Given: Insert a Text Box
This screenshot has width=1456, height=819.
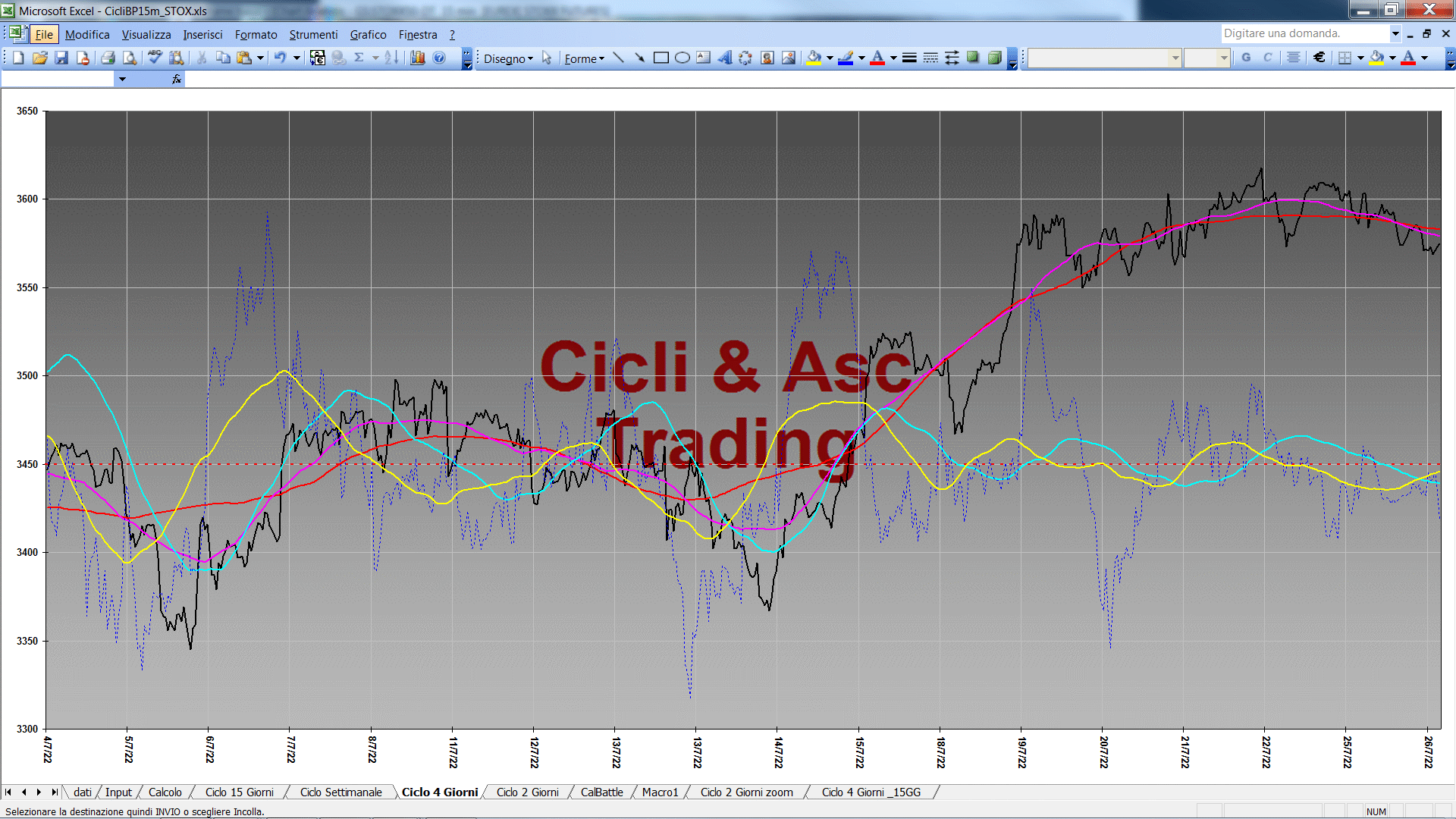Looking at the screenshot, I should 703,58.
